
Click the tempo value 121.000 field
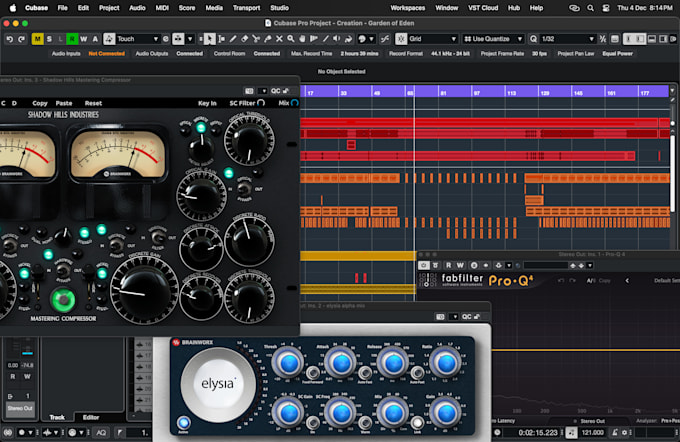(x=593, y=432)
